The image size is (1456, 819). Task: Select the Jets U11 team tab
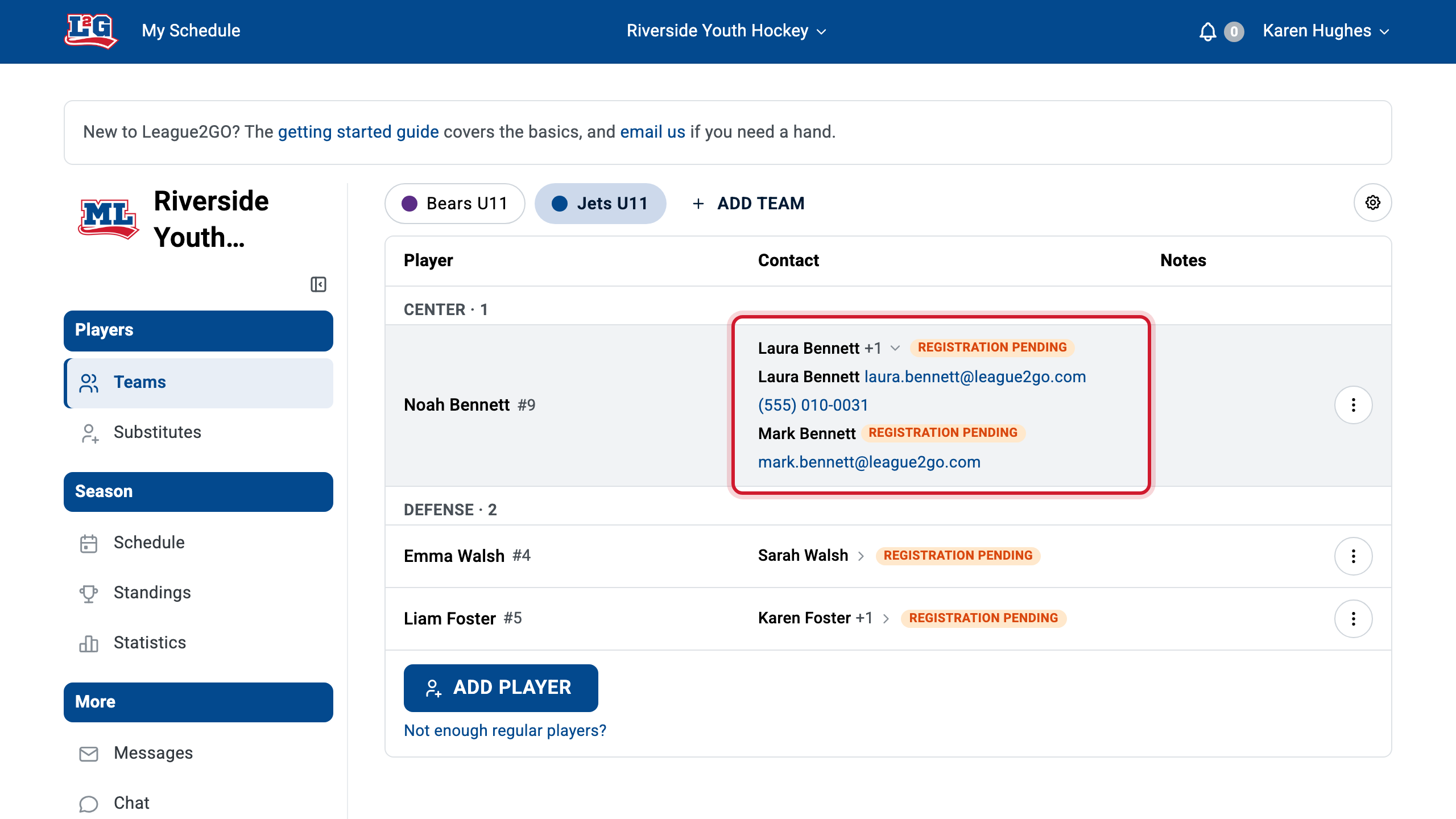pos(600,204)
